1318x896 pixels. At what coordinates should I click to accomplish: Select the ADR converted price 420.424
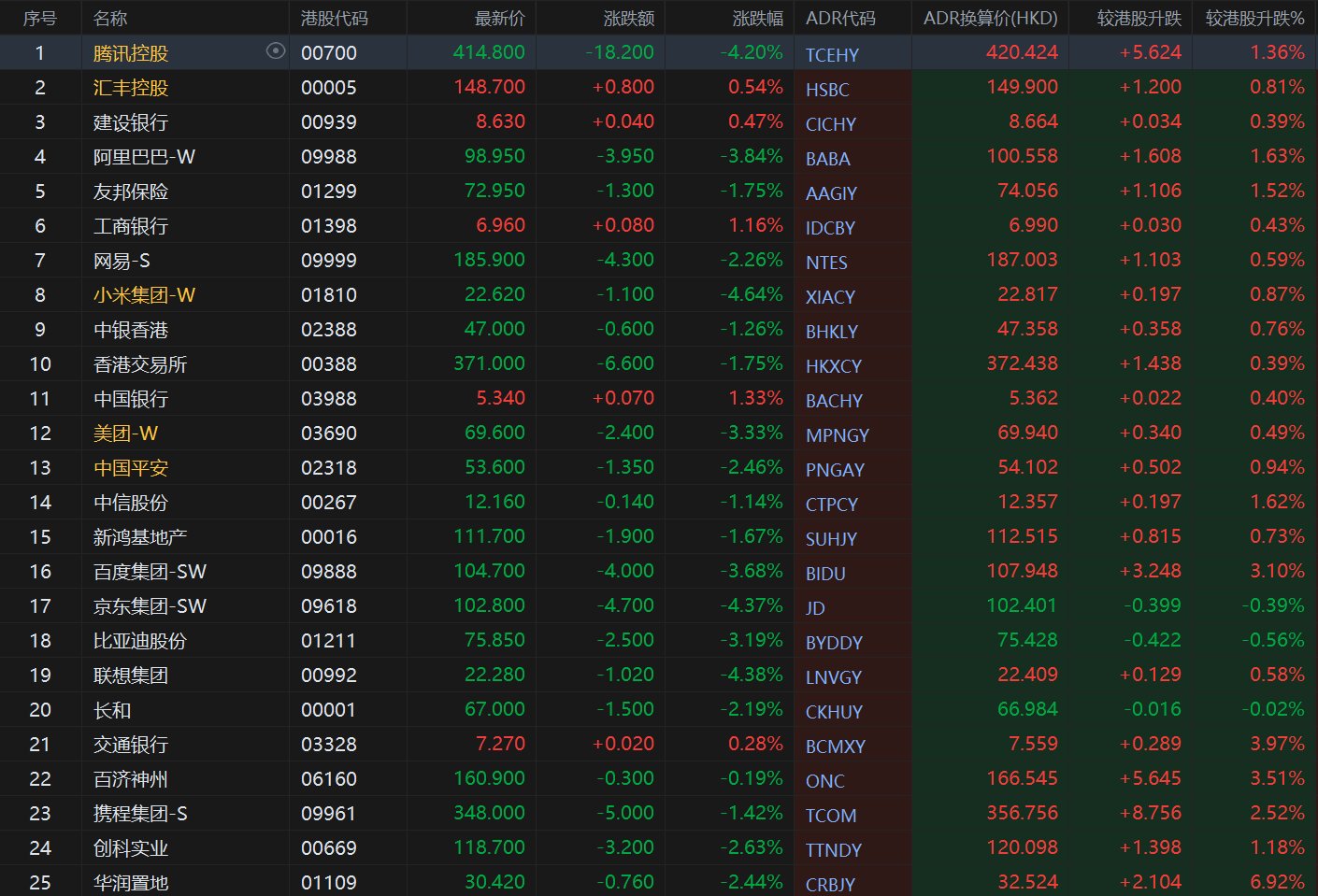coord(1022,52)
